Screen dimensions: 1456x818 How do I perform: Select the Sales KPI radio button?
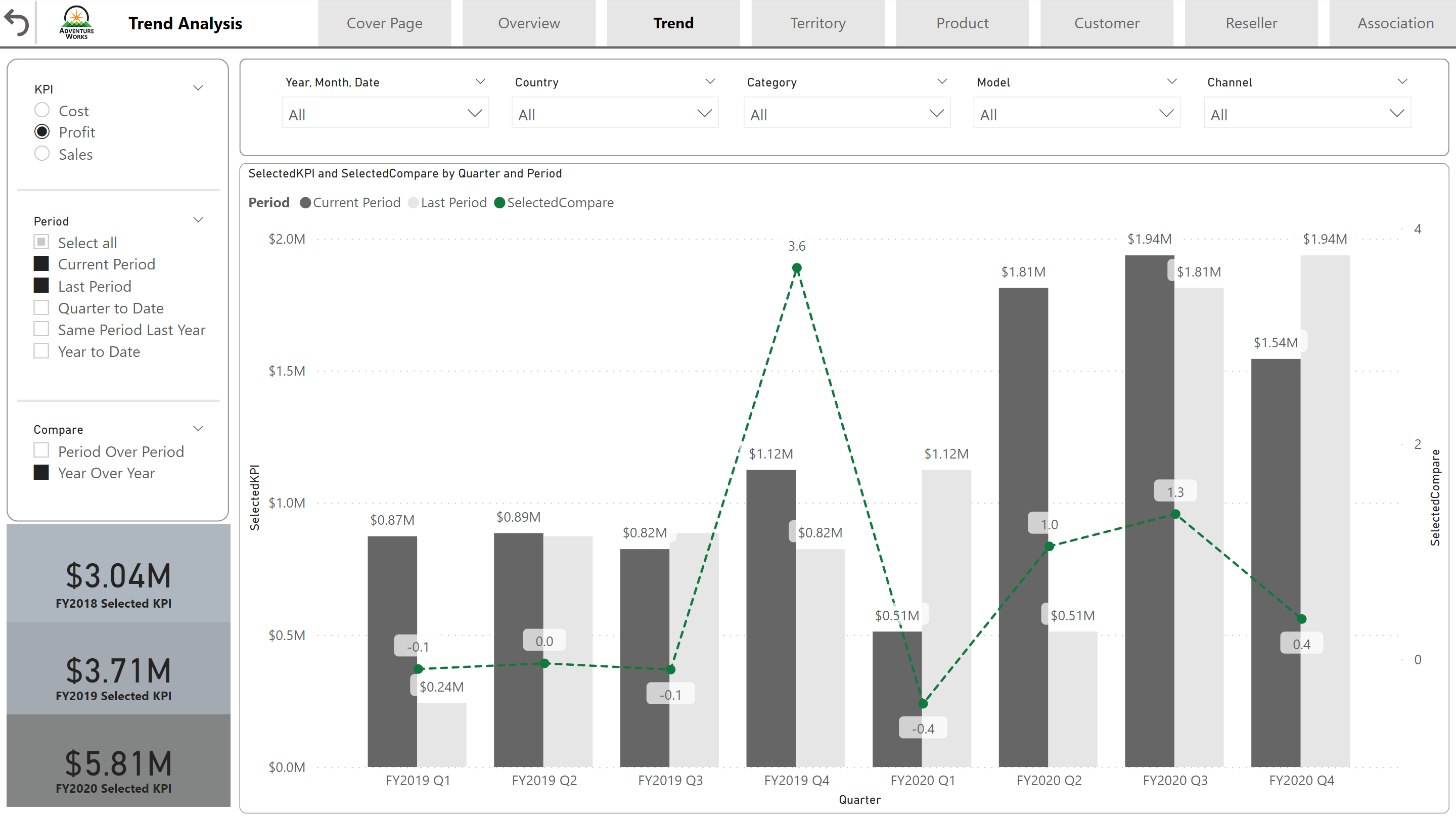point(42,154)
